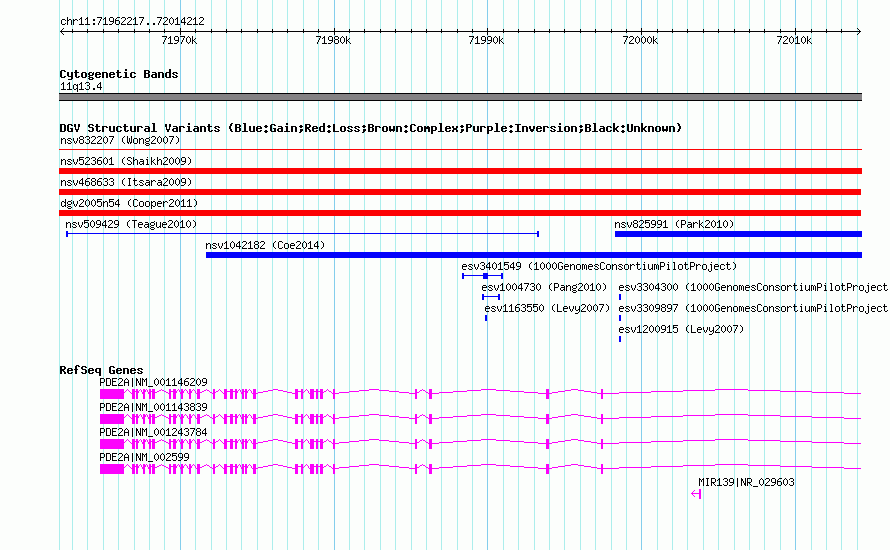Screen dimensions: 890x550
Task: Select the MIR139 magenta arrow glyph
Action: pyautogui.click(x=696, y=494)
